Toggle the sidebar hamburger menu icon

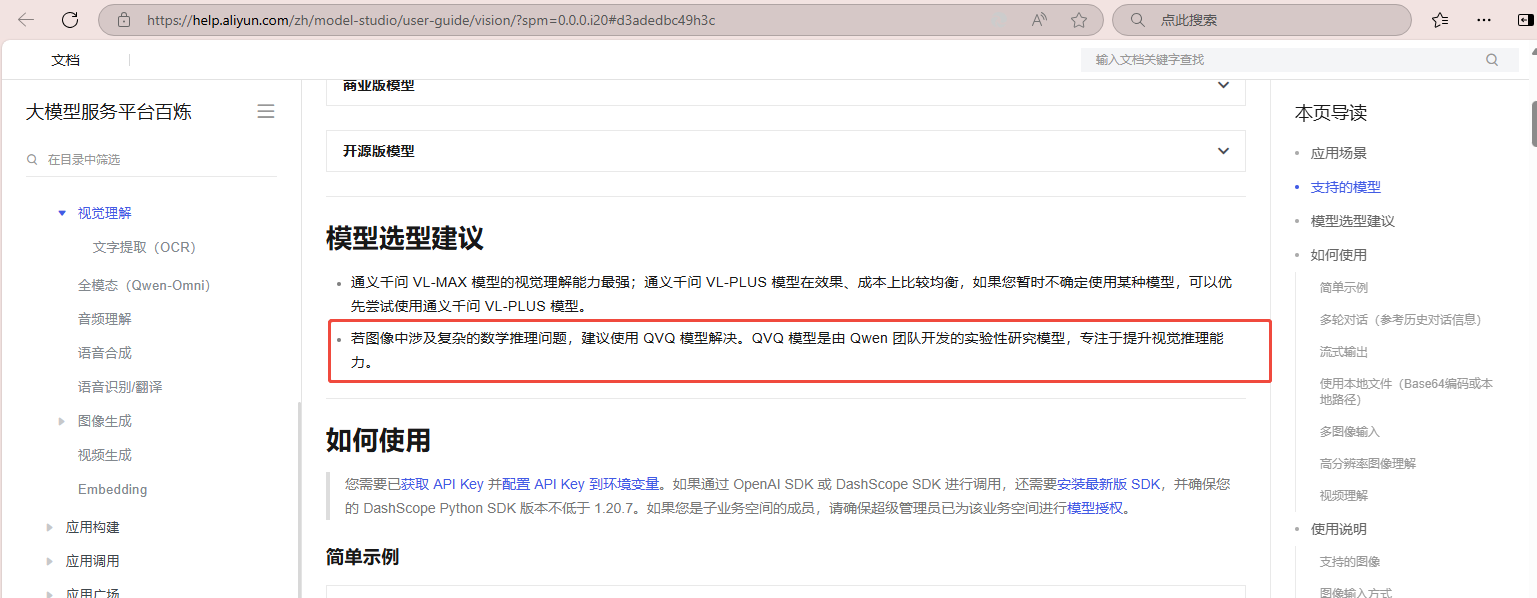[x=266, y=111]
